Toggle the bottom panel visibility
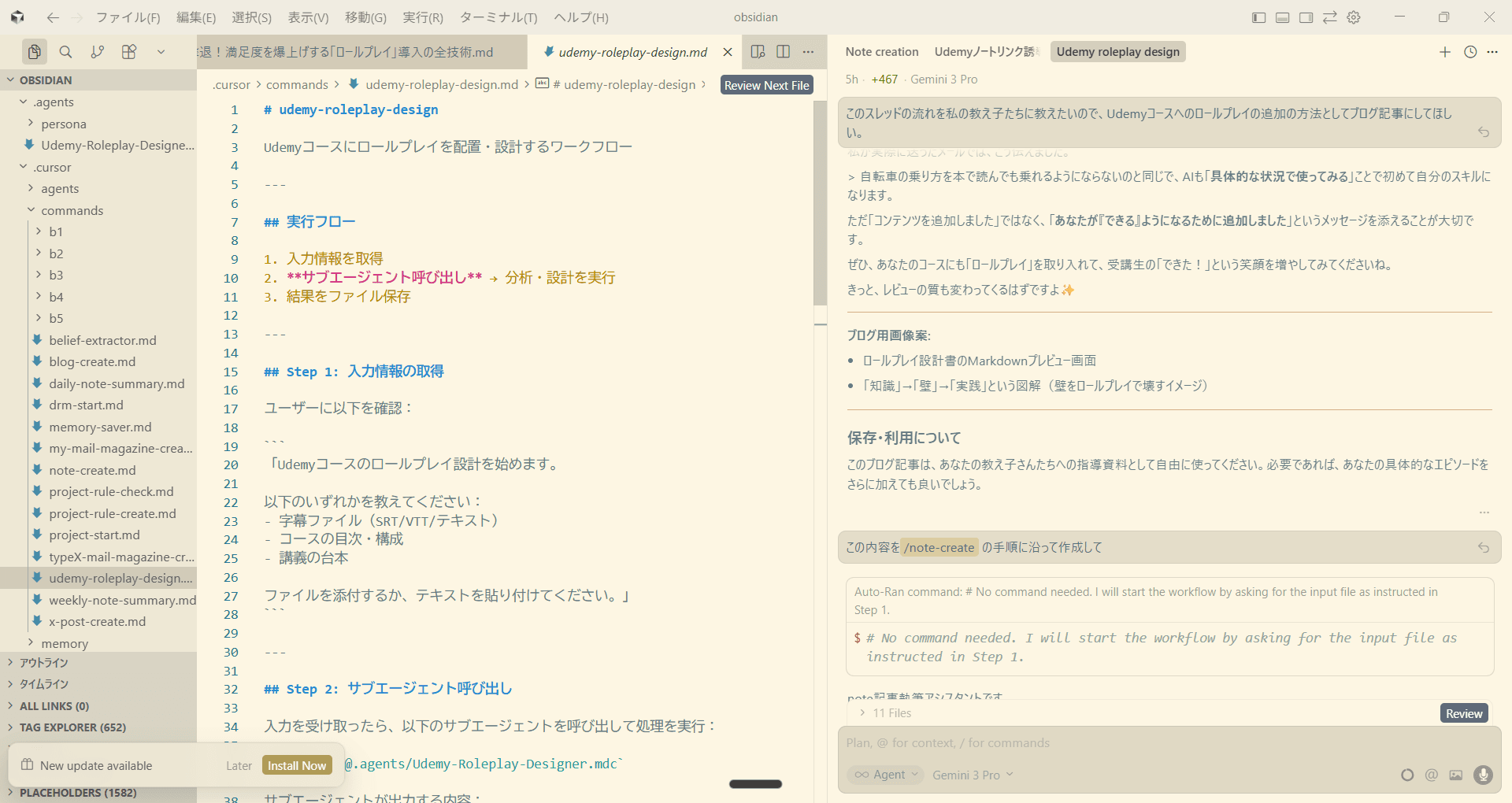 [1282, 17]
